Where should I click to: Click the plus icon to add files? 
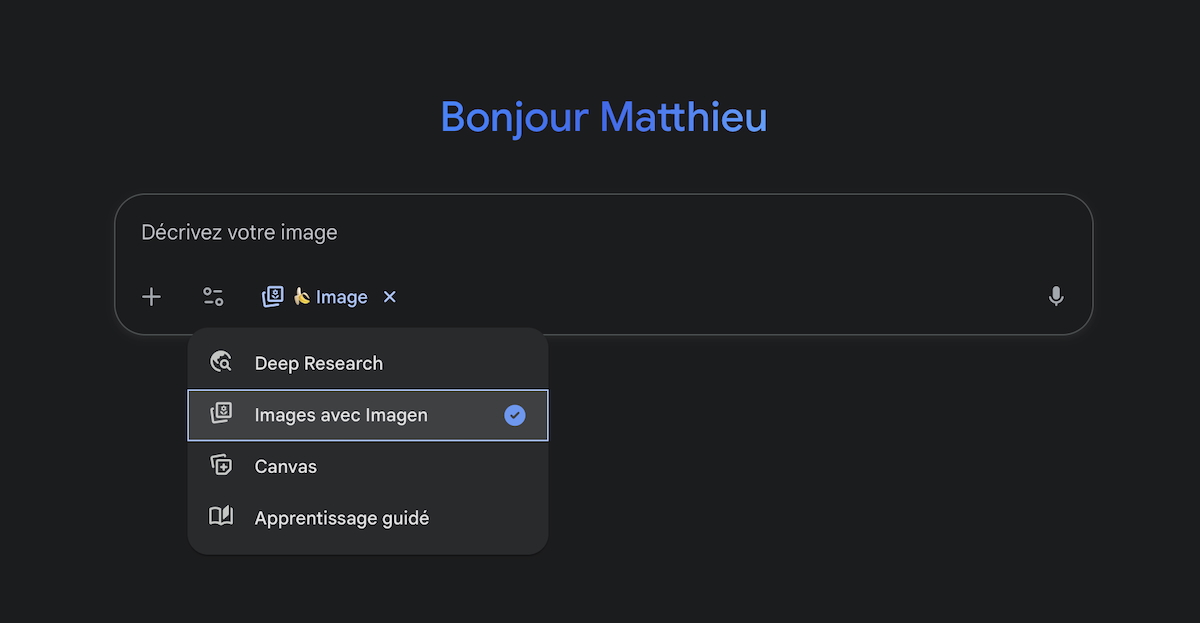tap(151, 297)
